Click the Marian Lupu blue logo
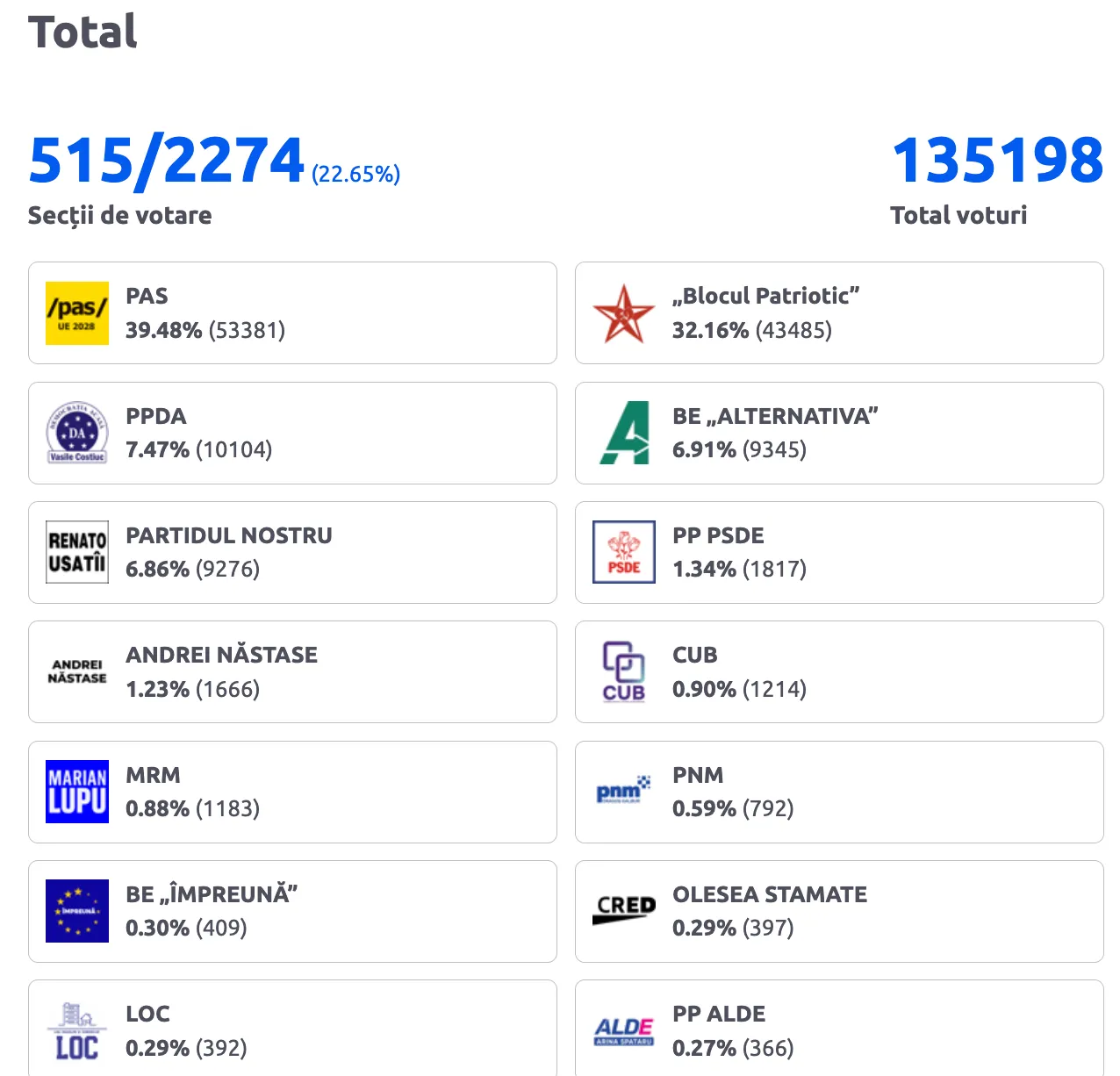The height and width of the screenshot is (1076, 1120). (x=77, y=792)
